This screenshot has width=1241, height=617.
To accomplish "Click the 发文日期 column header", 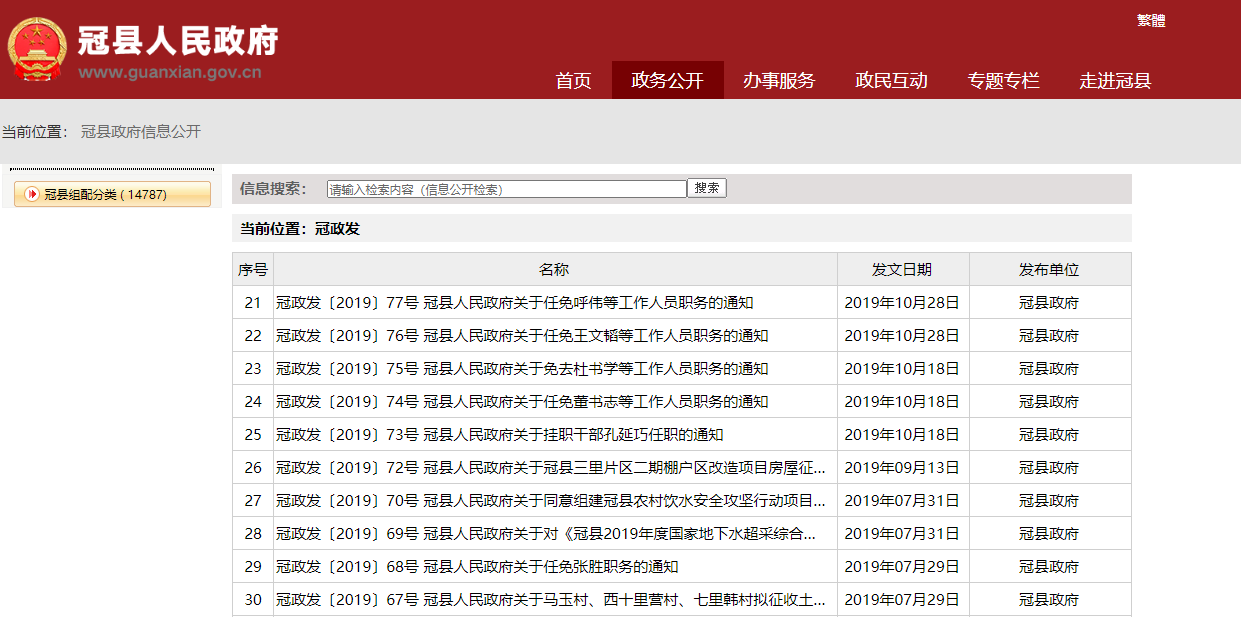I will click(x=902, y=269).
